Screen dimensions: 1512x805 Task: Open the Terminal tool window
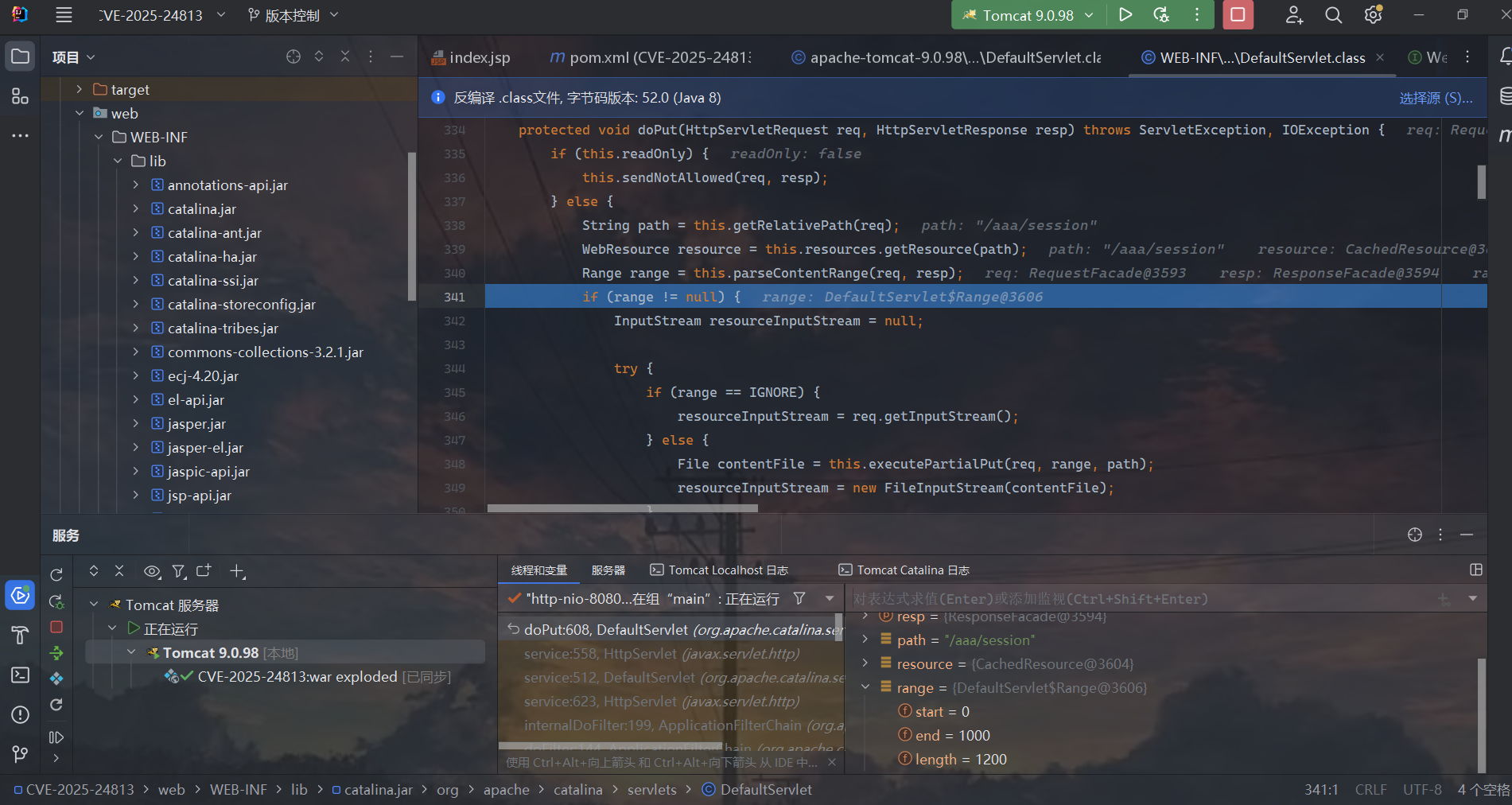[x=20, y=675]
